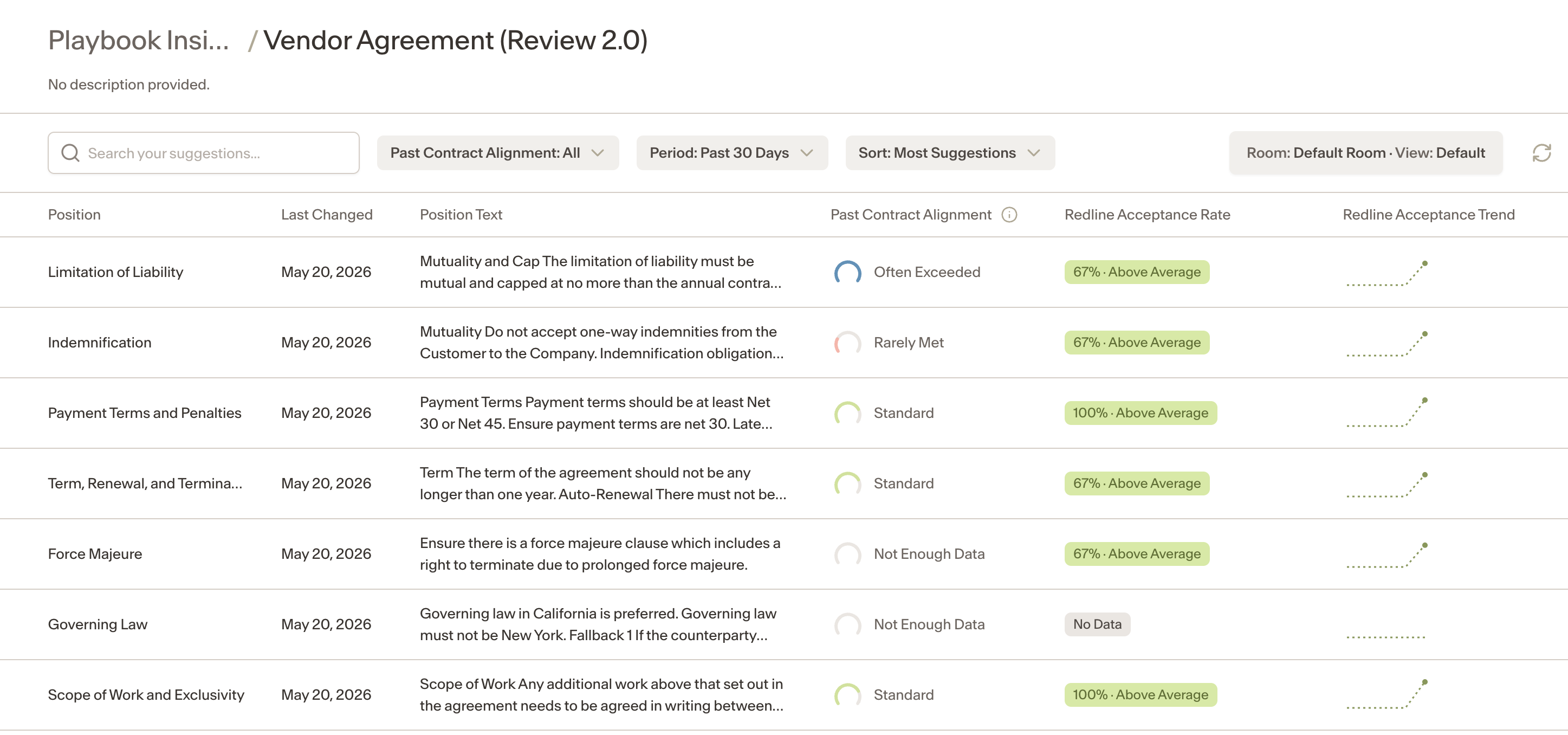This screenshot has width=1568, height=735.
Task: Click the Redline Acceptance Trend header
Action: click(x=1428, y=215)
